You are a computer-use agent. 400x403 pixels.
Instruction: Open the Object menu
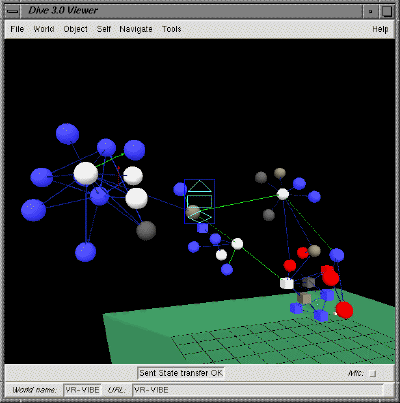pos(76,29)
